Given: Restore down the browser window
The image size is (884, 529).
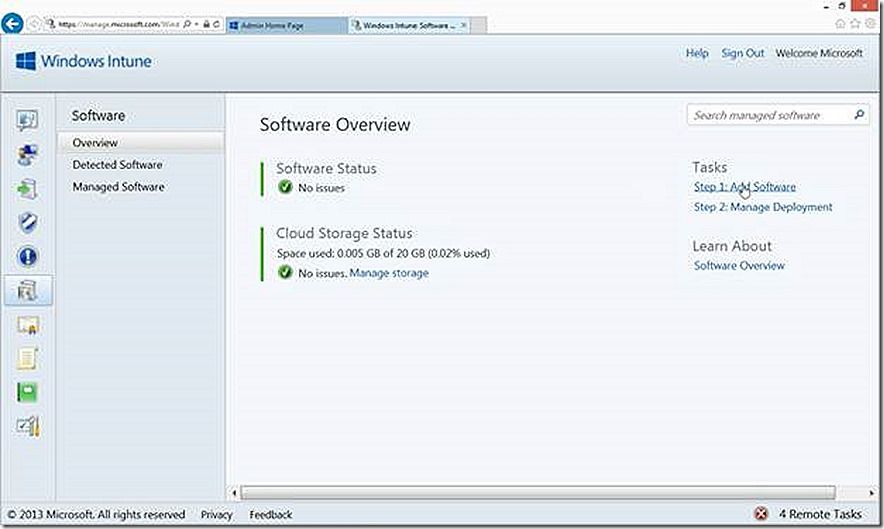Looking at the screenshot, I should (841, 6).
